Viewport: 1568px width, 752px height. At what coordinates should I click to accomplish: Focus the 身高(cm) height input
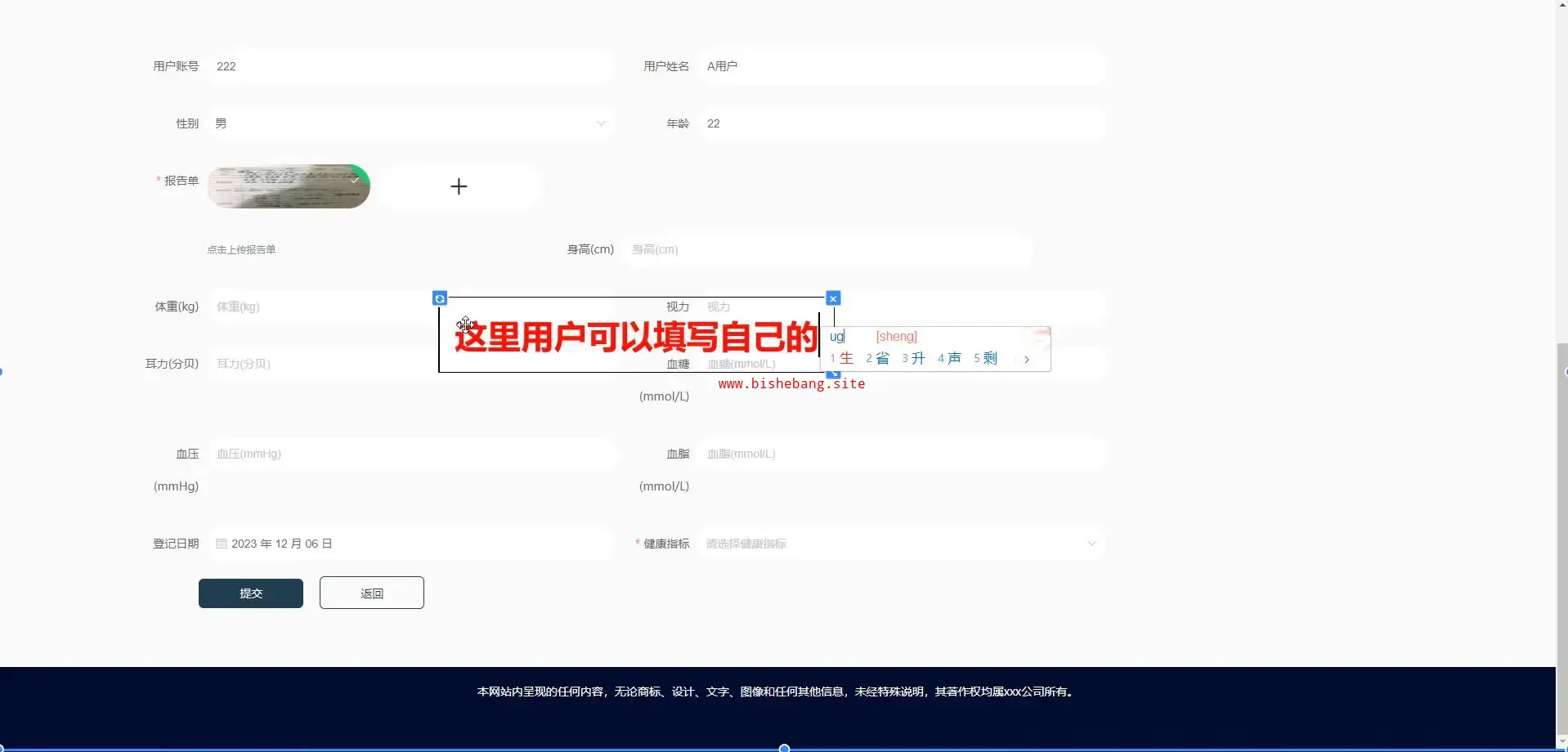[x=827, y=249]
